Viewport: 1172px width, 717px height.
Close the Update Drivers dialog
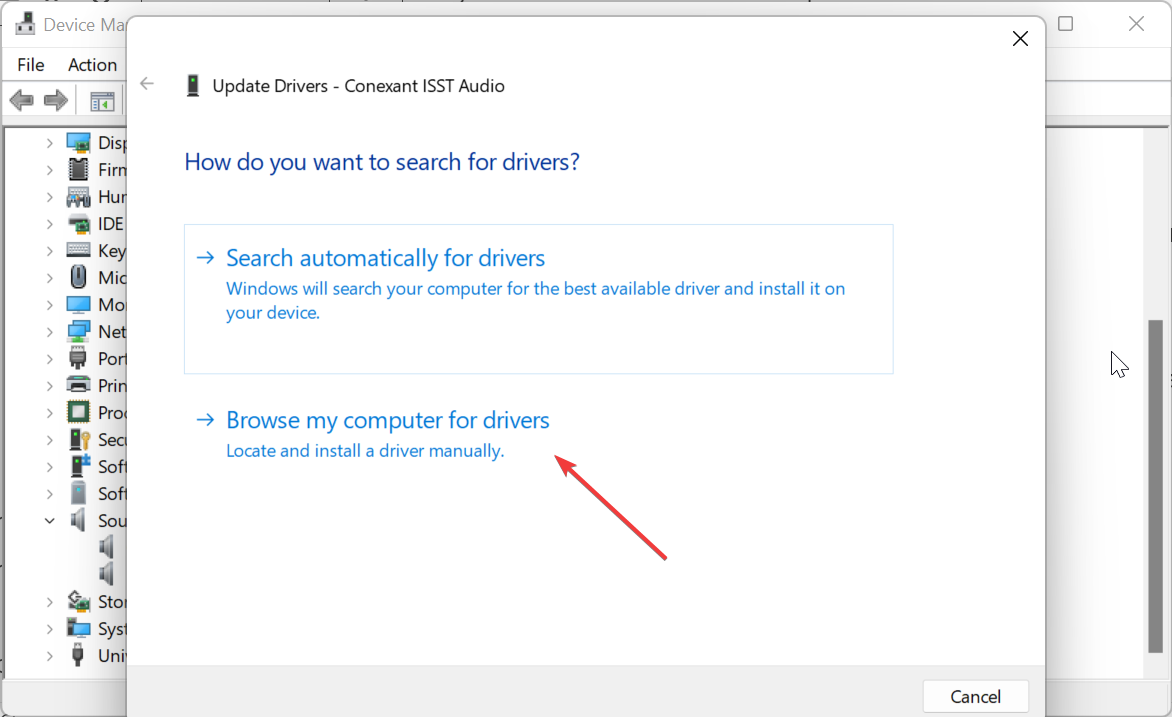pos(1020,38)
